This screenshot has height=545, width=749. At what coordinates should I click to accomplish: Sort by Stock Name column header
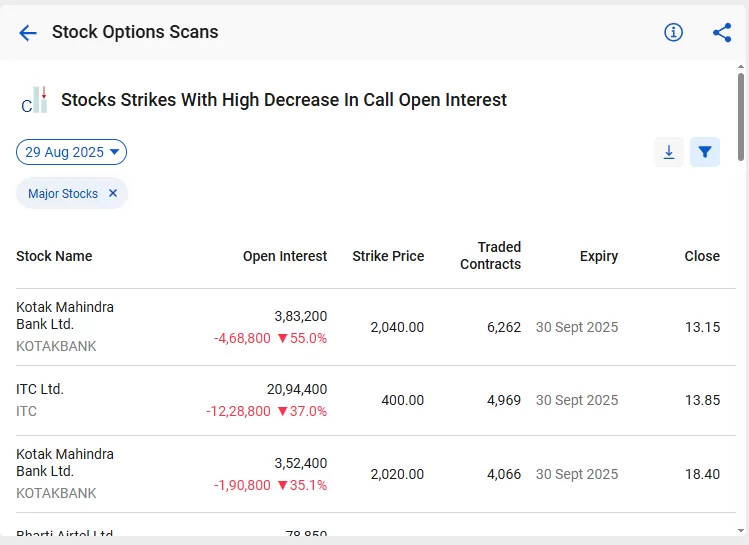click(x=54, y=256)
